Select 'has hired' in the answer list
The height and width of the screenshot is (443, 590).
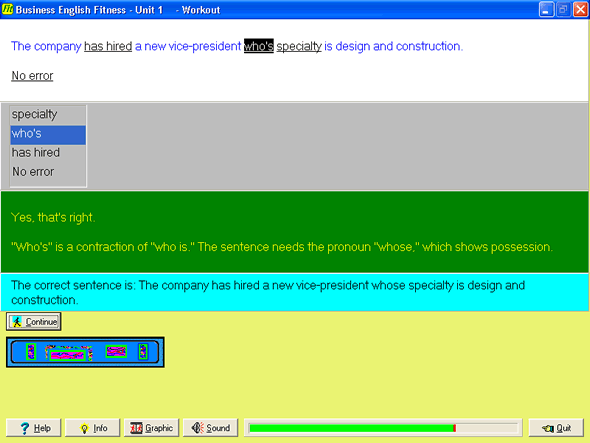48,152
